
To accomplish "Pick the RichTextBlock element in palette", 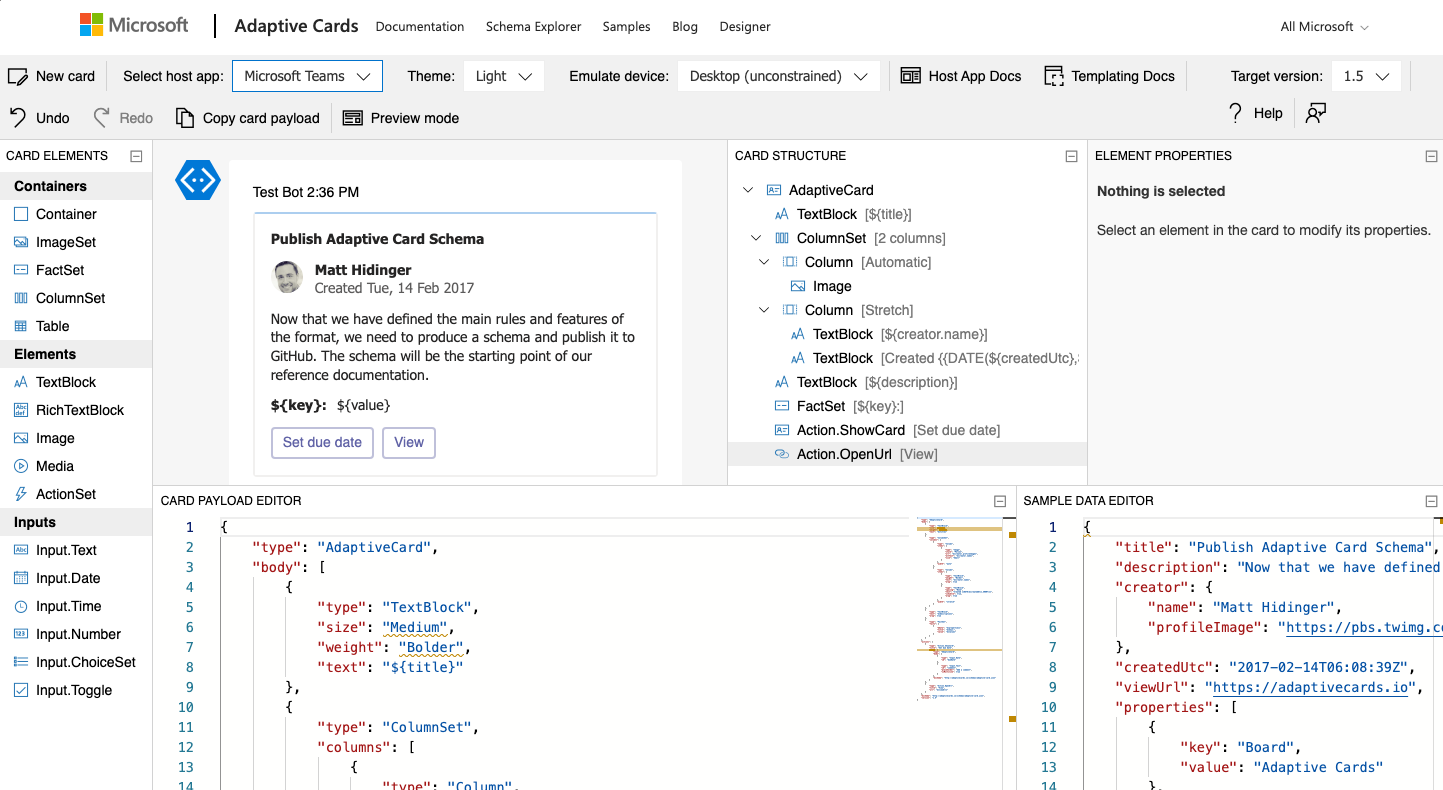I will pyautogui.click(x=76, y=410).
